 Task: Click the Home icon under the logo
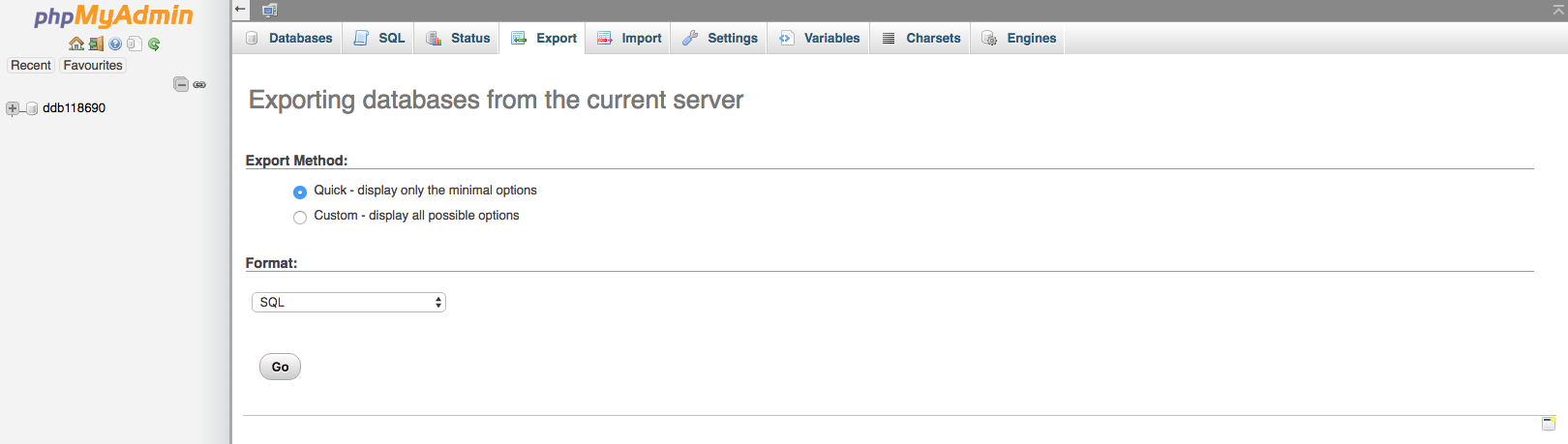point(75,44)
